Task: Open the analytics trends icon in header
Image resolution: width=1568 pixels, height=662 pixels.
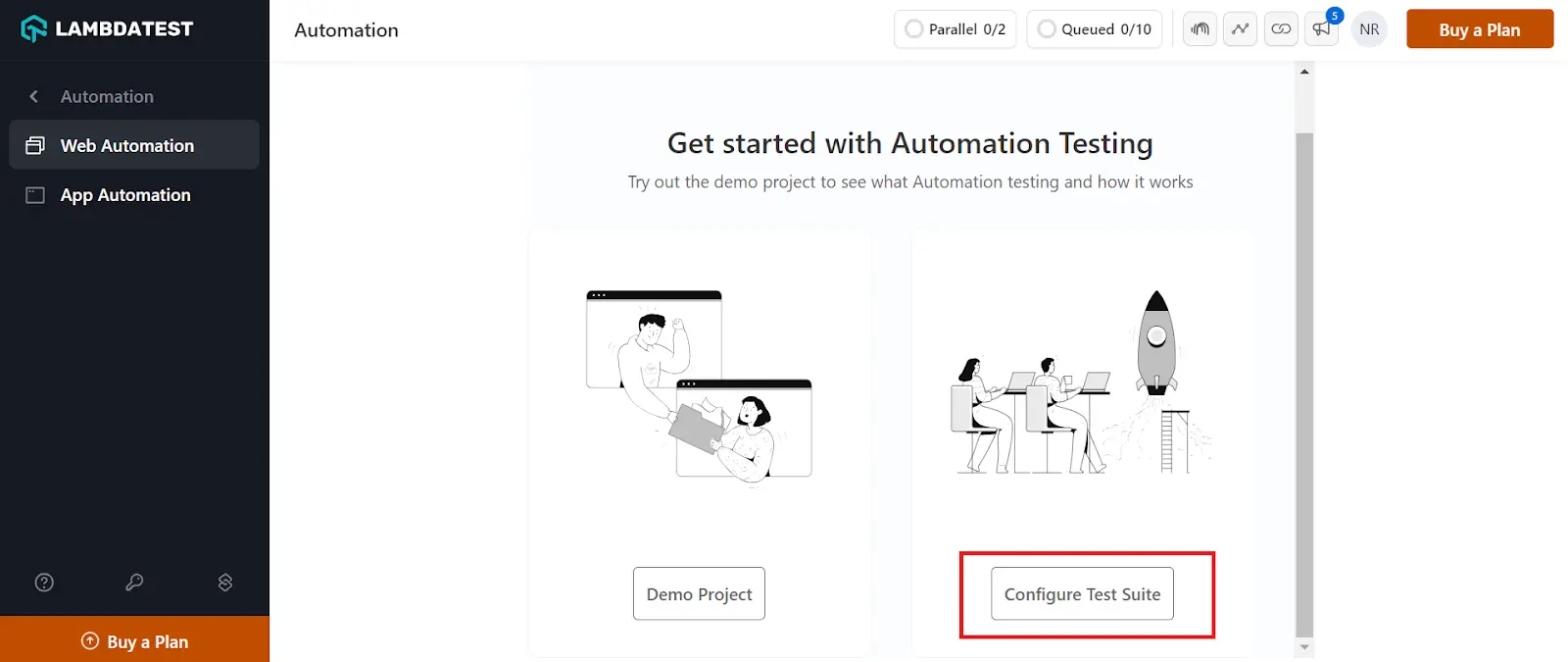Action: click(x=1240, y=29)
